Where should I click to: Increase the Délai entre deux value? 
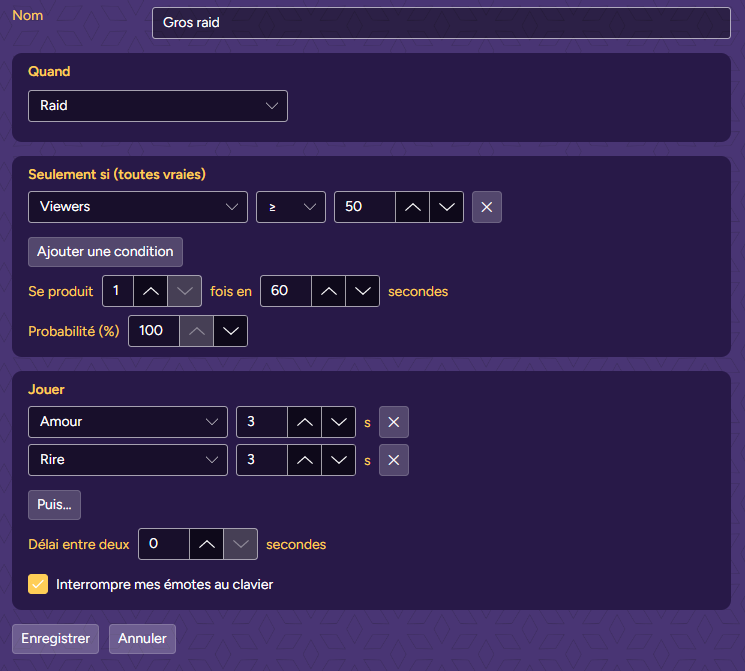pos(206,544)
